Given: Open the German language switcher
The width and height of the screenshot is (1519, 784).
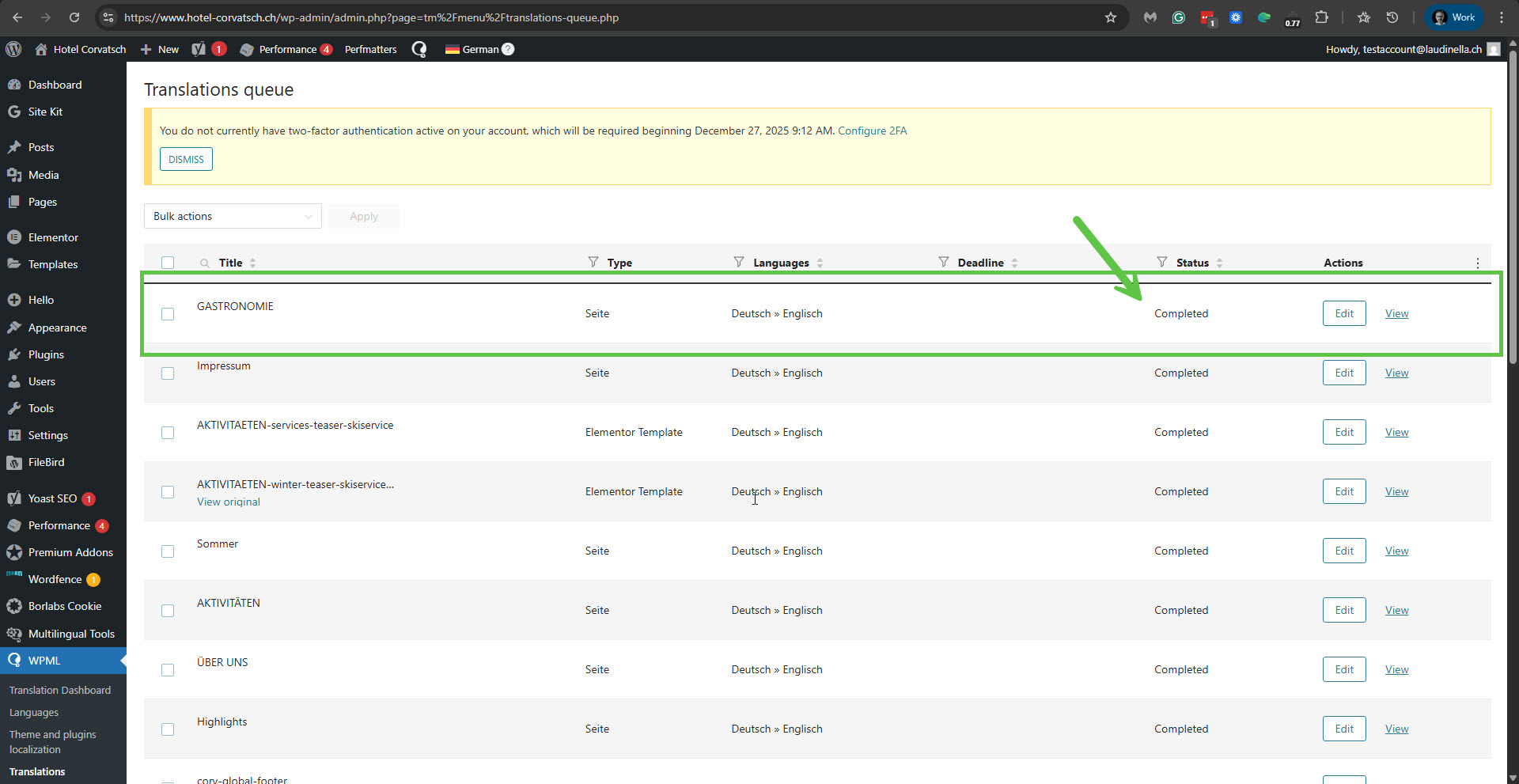Looking at the screenshot, I should (x=479, y=49).
